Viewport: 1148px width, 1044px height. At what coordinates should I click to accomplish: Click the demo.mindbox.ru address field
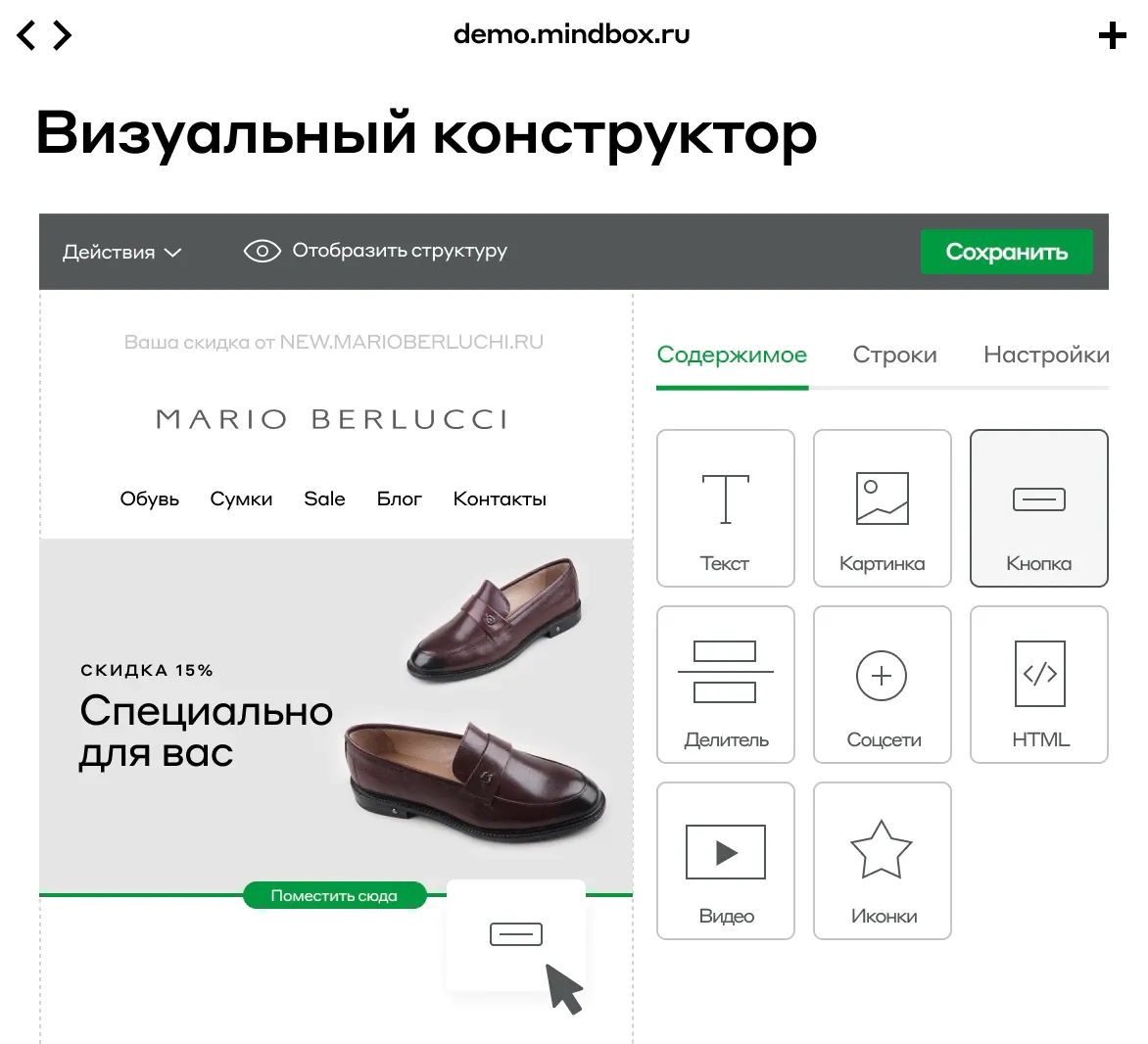(x=571, y=34)
